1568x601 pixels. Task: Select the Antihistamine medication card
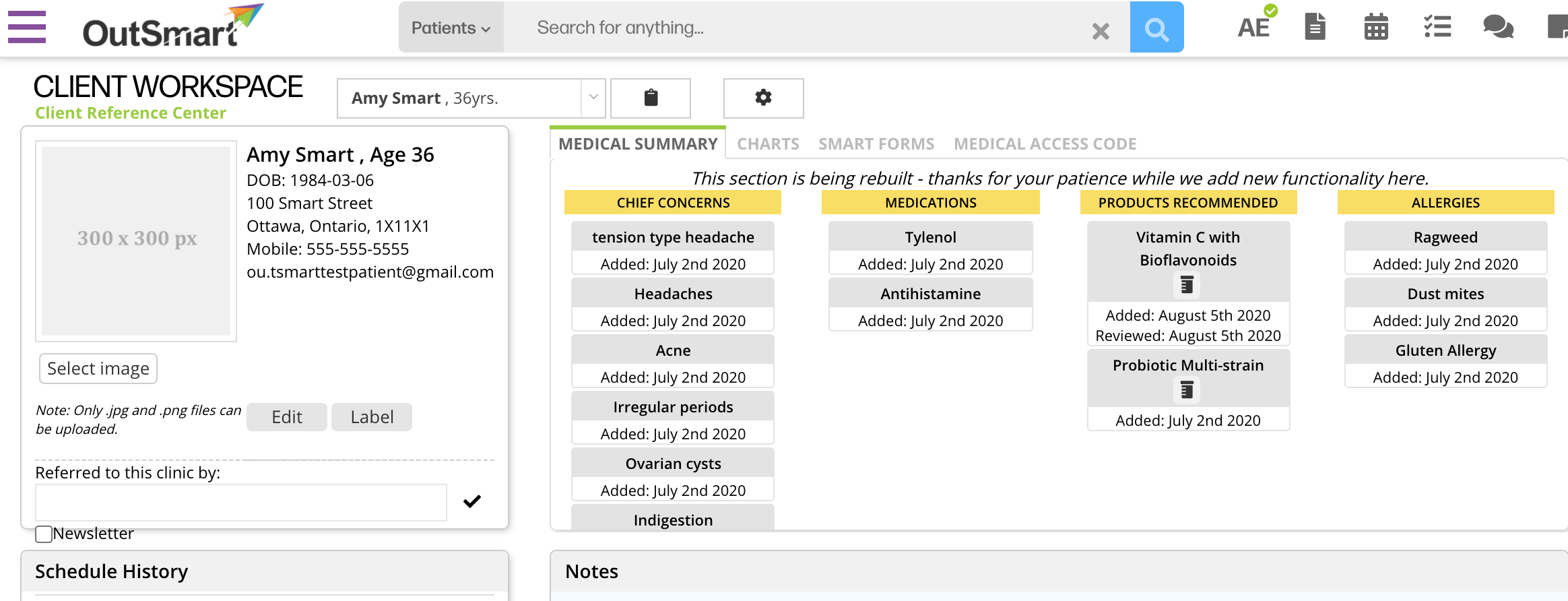[x=930, y=305]
